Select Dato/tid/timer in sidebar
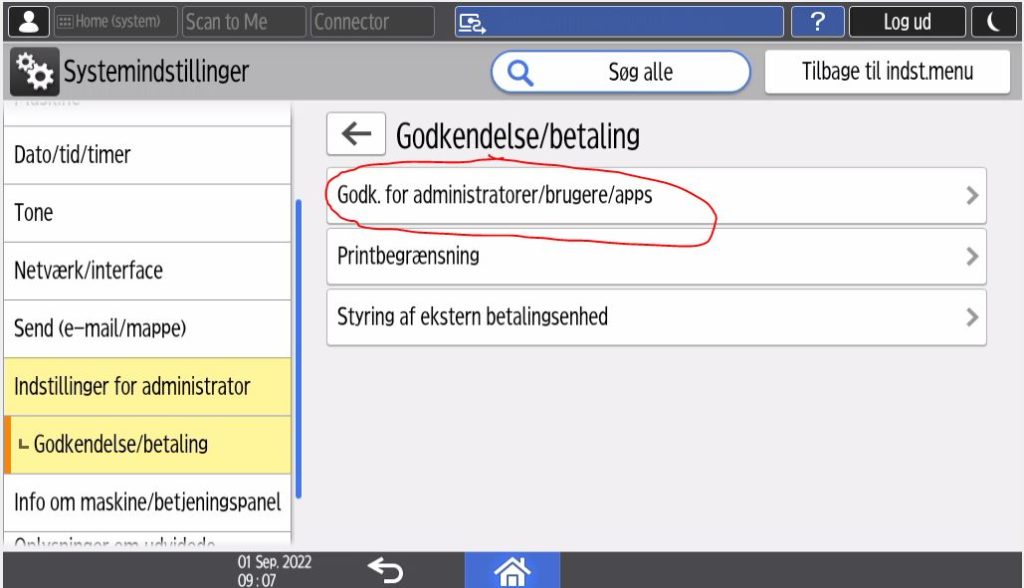Viewport: 1024px width, 588px height. tap(147, 155)
